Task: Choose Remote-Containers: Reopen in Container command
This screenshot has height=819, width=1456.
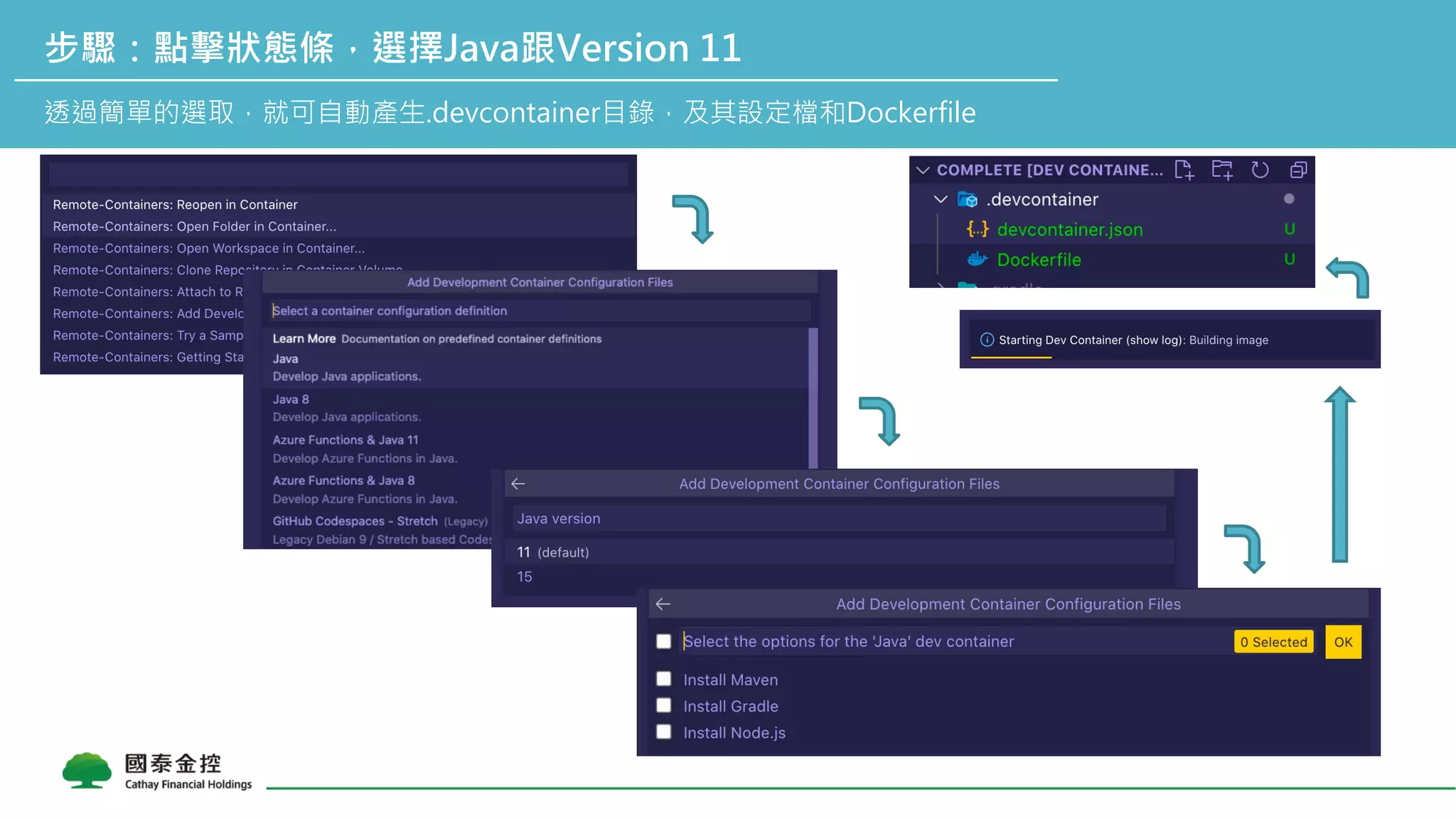Action: (x=175, y=205)
